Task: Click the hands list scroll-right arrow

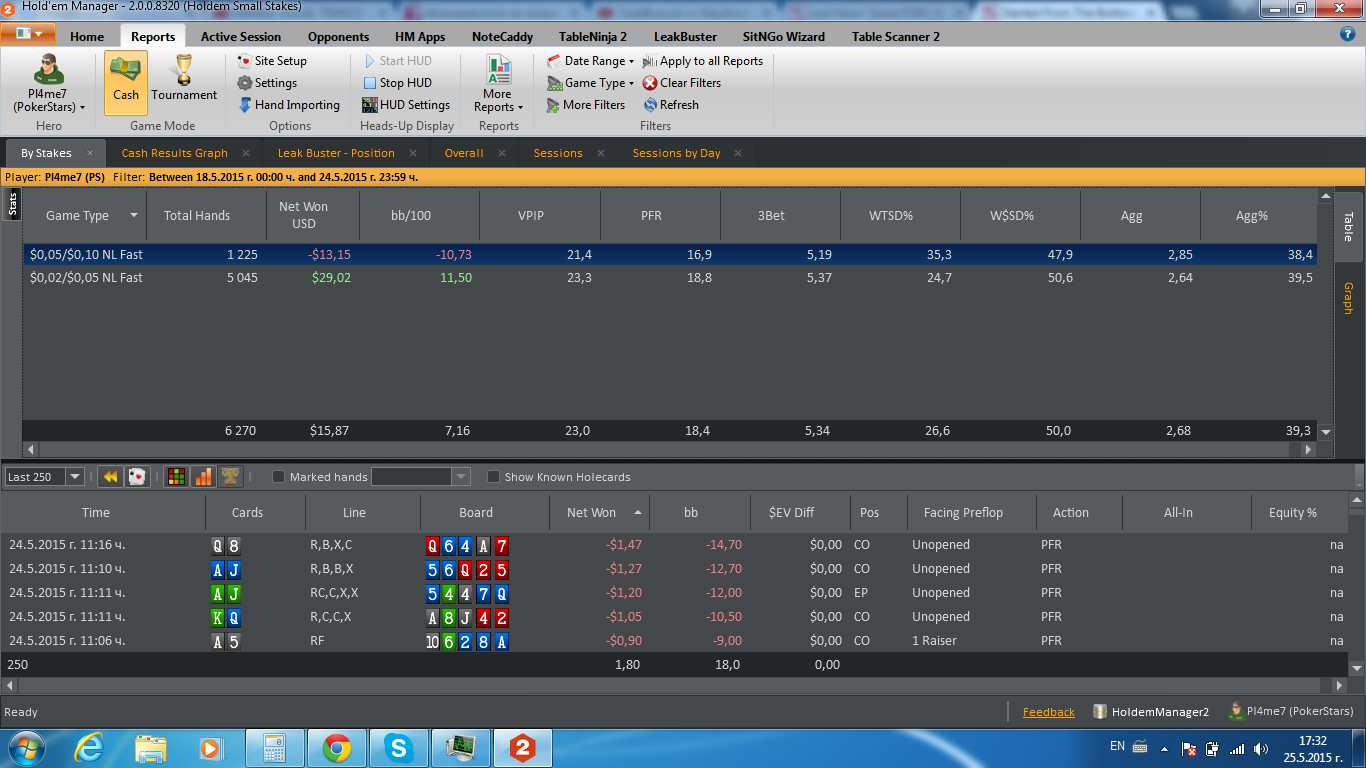Action: pos(1340,686)
